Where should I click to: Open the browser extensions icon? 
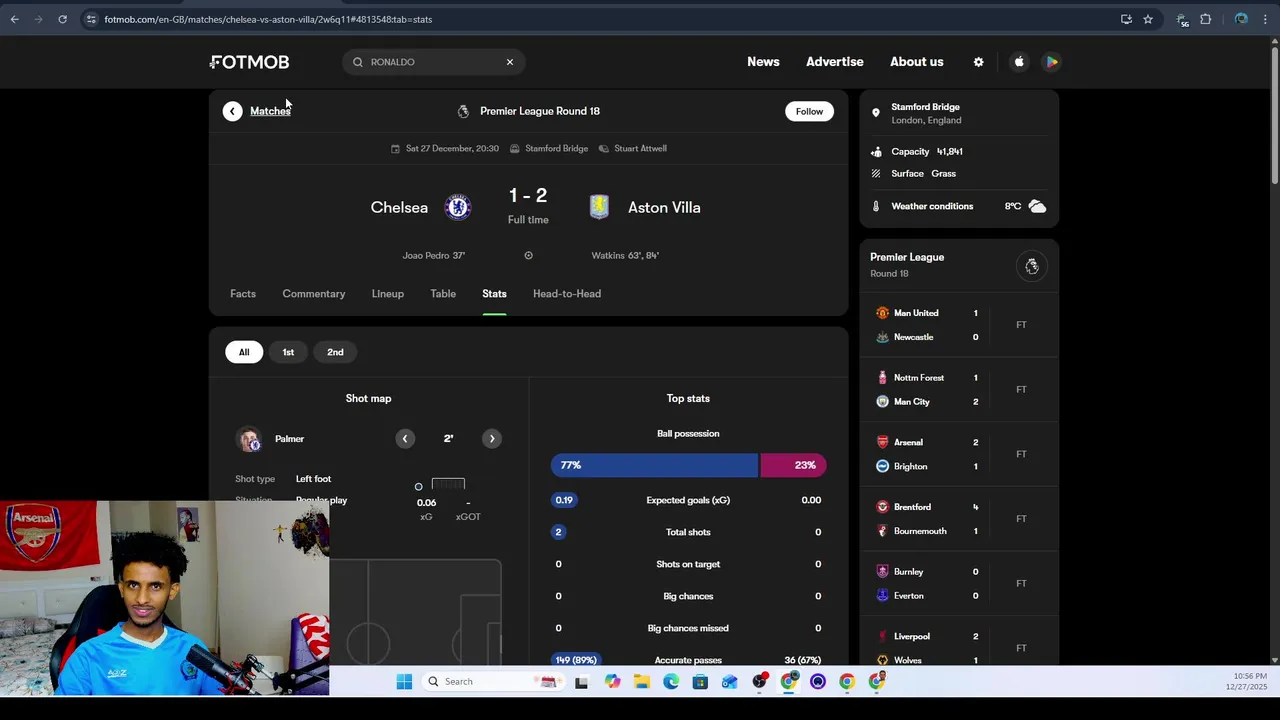1206,19
